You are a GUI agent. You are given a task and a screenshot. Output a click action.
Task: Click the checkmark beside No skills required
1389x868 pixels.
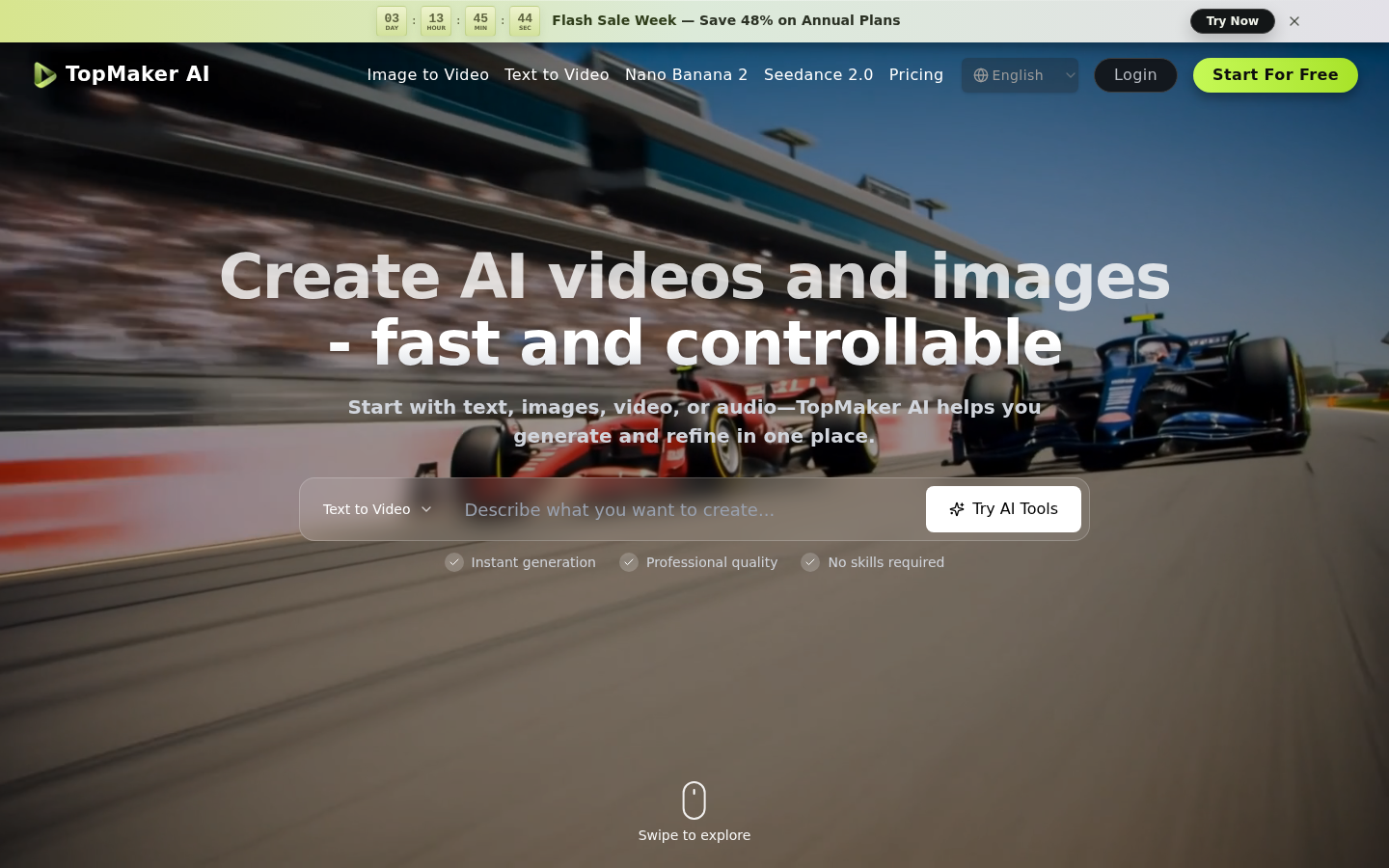810,562
